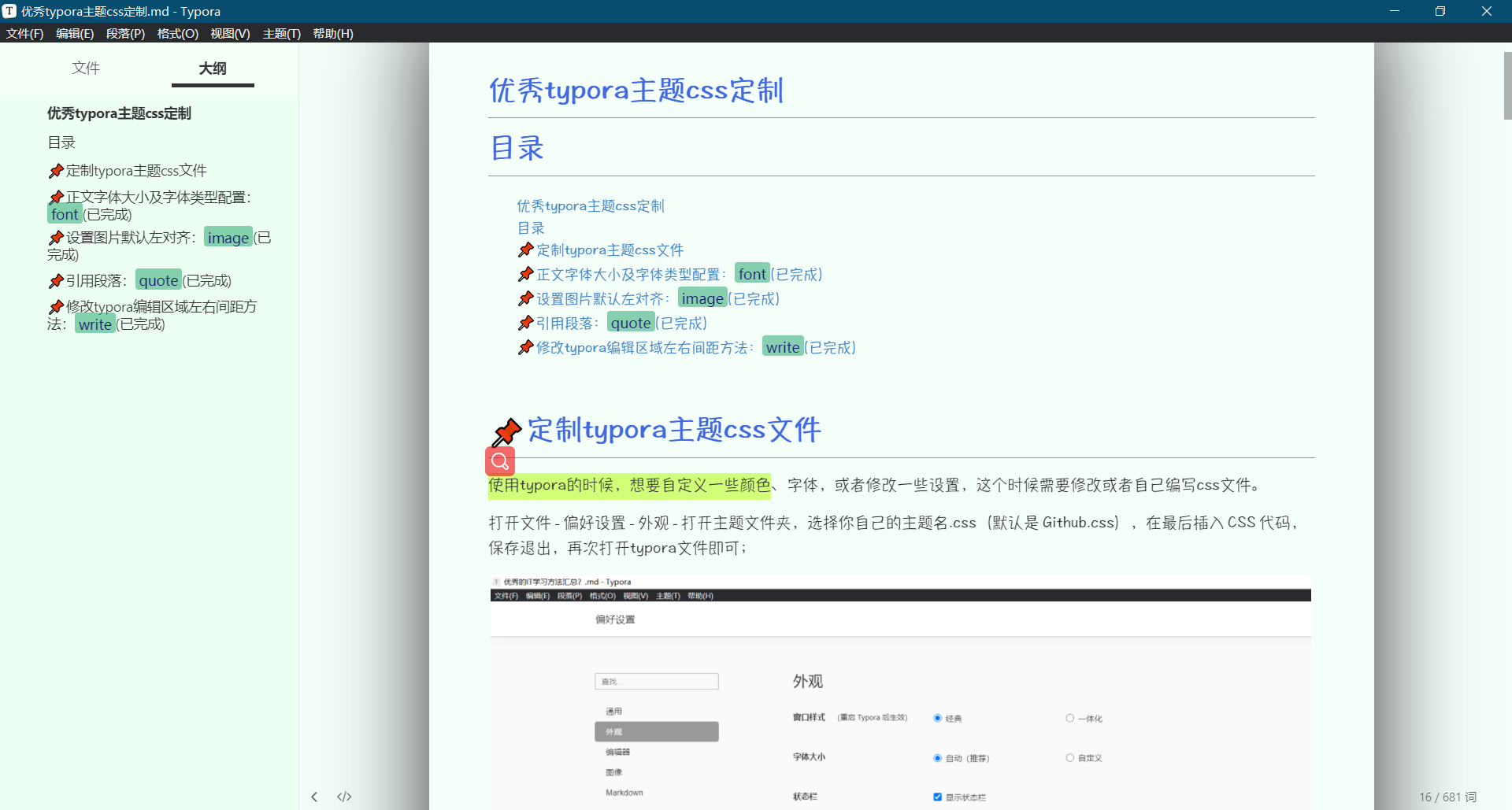1512x810 pixels.
Task: Jump to outline item 修改typora编辑区域左右间距方法
Action: click(152, 315)
